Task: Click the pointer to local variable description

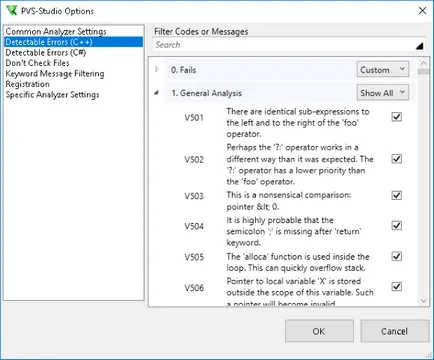Action: point(300,292)
